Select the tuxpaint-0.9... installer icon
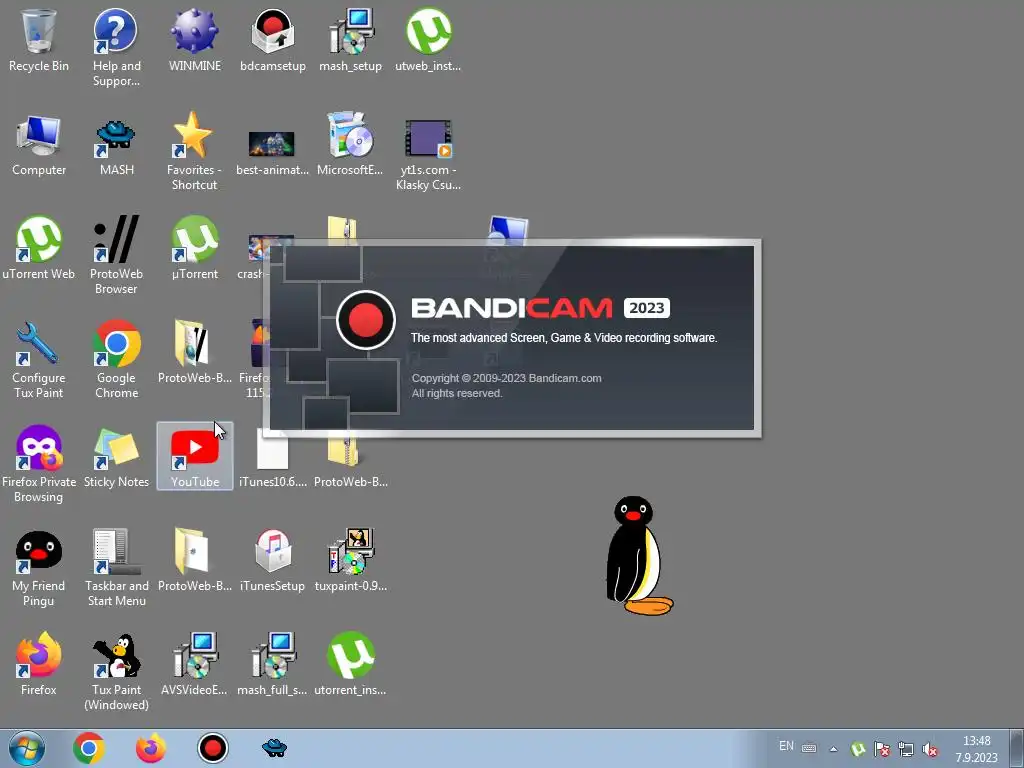The image size is (1024, 768). (x=351, y=560)
